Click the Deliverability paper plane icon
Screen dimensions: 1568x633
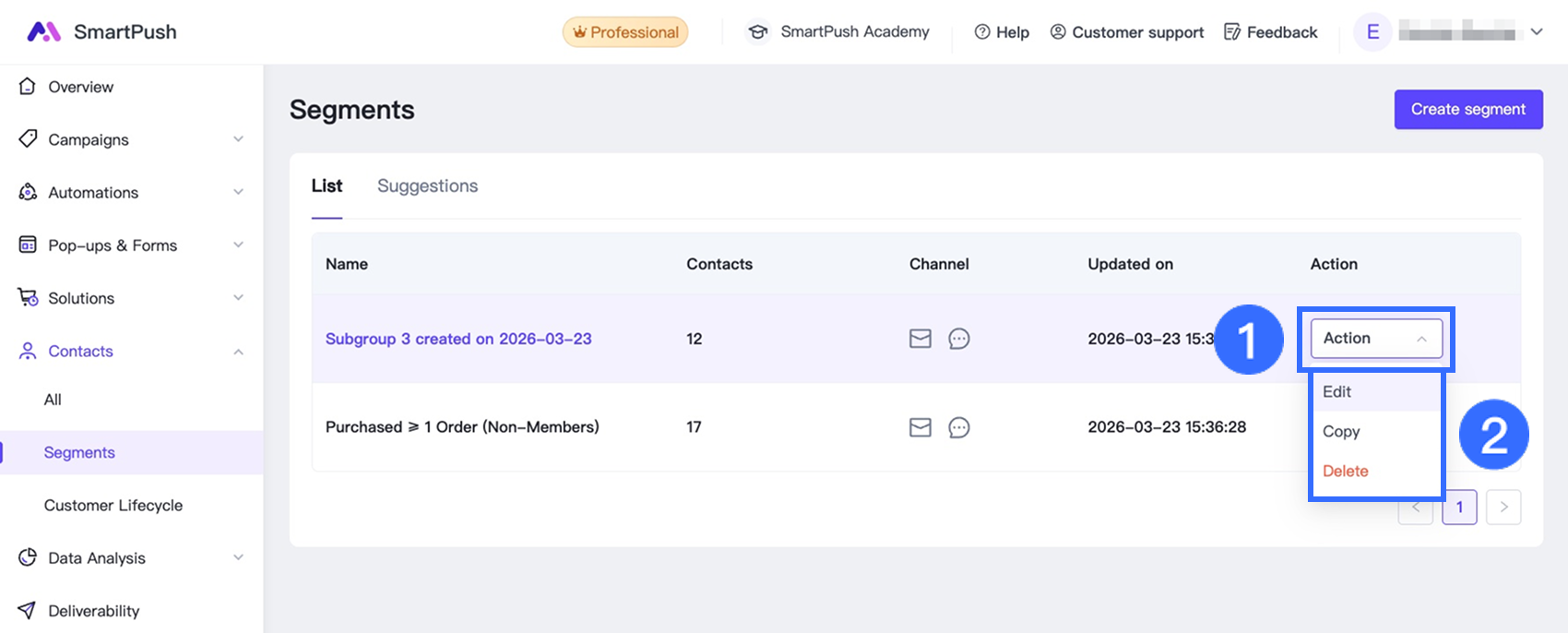(28, 611)
